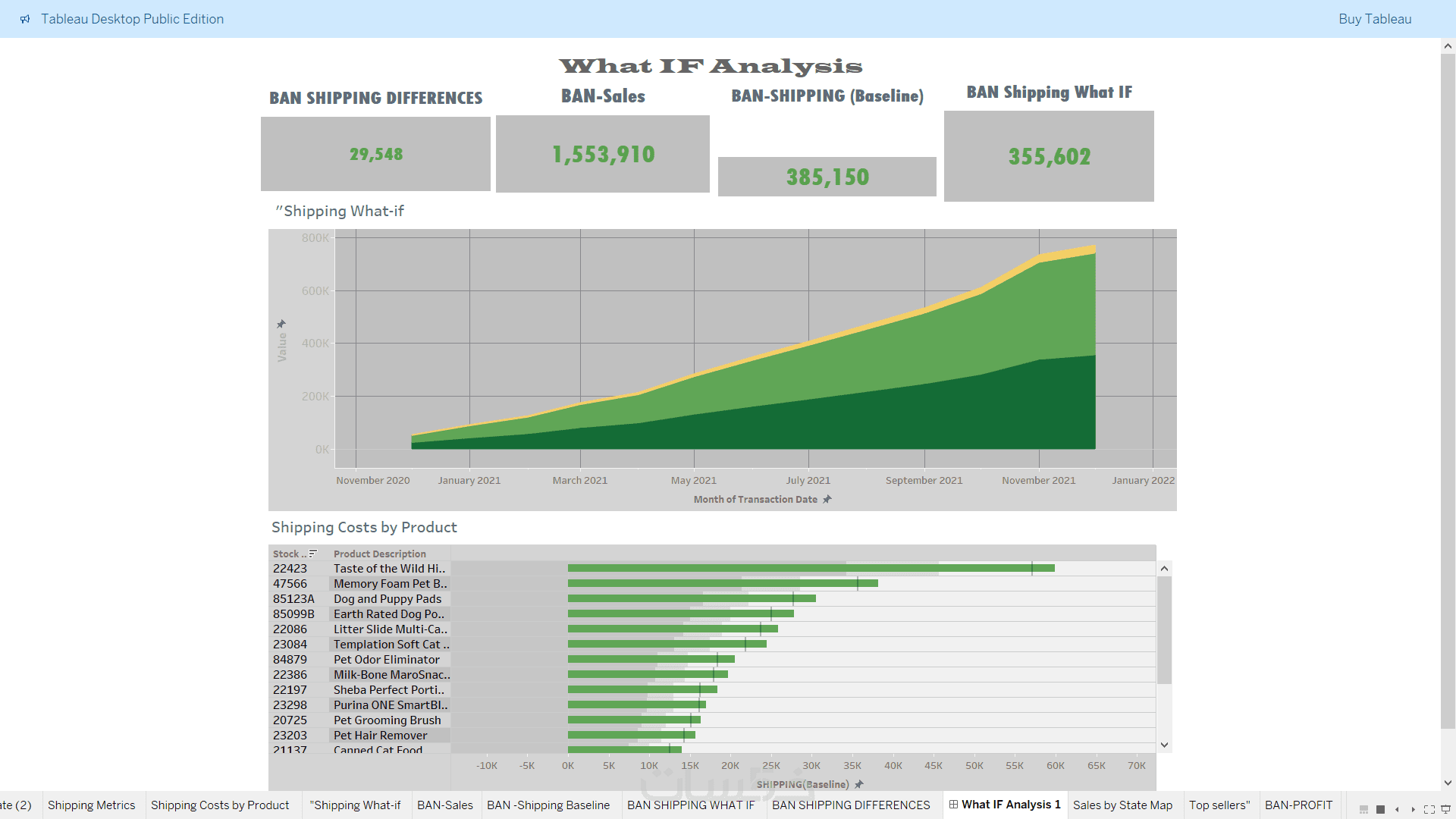
Task: Click Buy Tableau link
Action: [1374, 19]
